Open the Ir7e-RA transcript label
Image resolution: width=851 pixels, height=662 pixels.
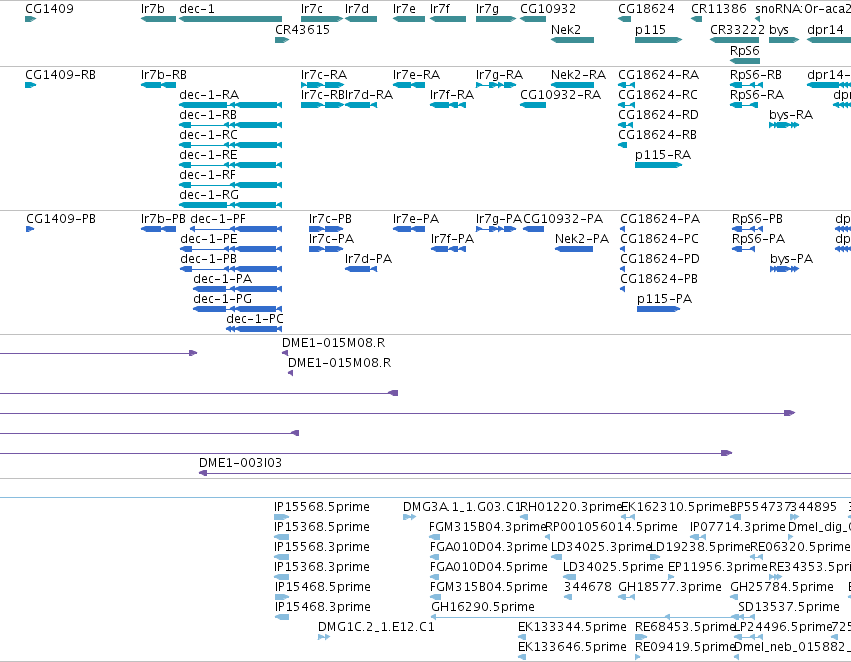click(416, 74)
